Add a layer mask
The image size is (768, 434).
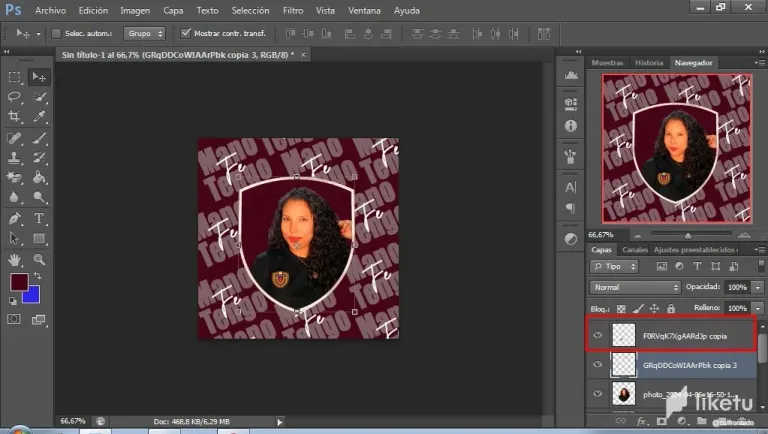[662, 421]
